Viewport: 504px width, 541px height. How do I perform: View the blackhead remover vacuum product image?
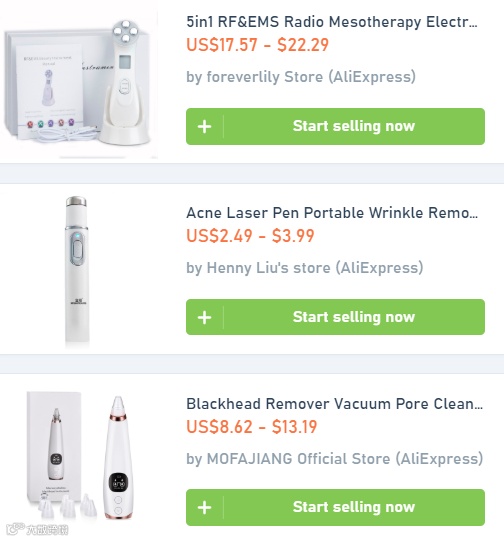(x=81, y=458)
